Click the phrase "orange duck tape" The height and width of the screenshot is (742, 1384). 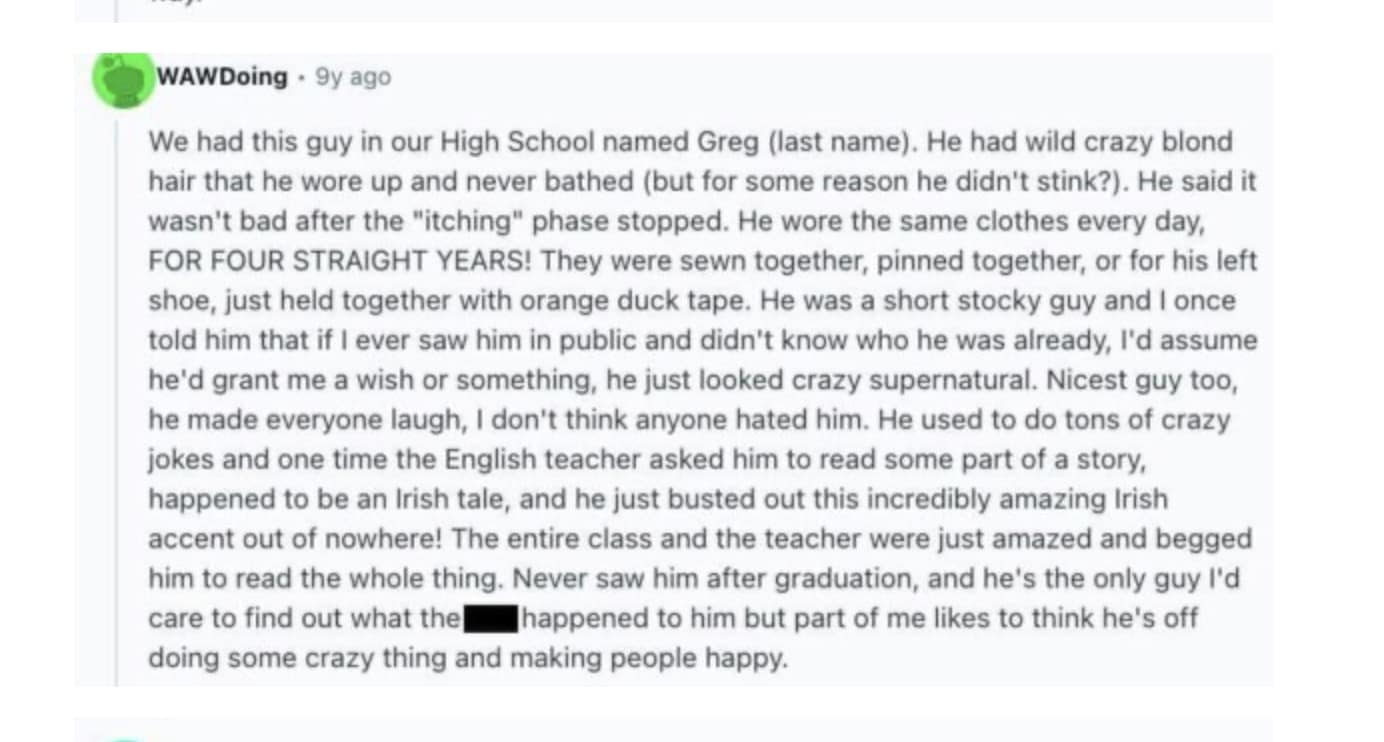tap(638, 301)
